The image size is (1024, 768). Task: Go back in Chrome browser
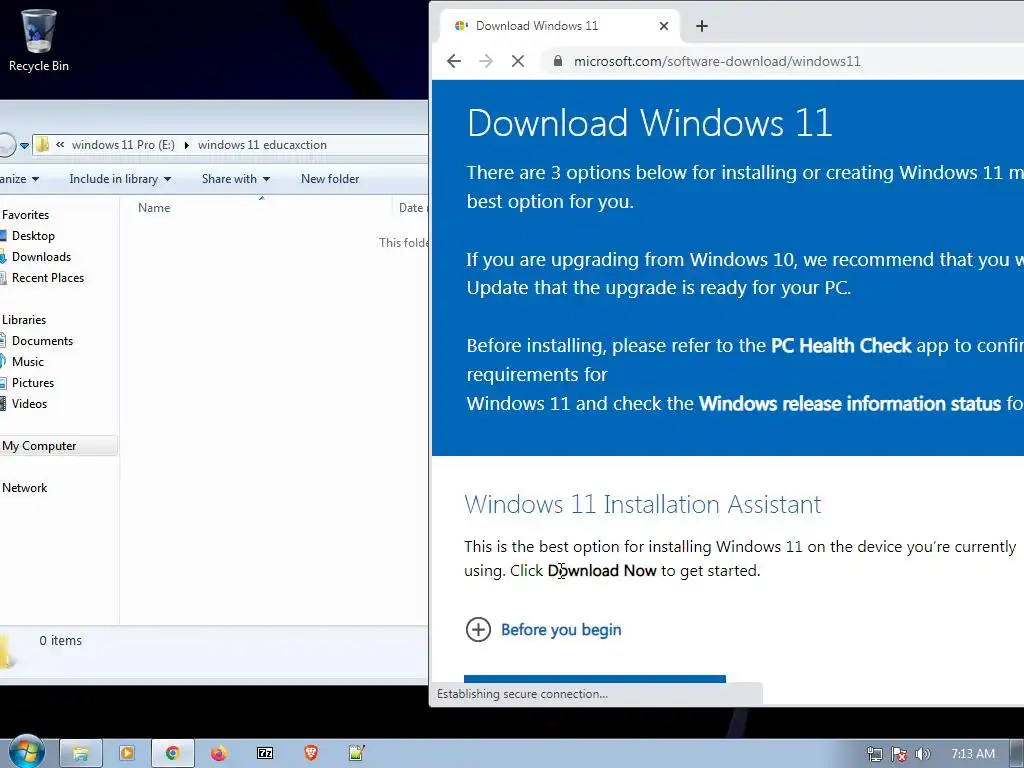click(x=454, y=61)
